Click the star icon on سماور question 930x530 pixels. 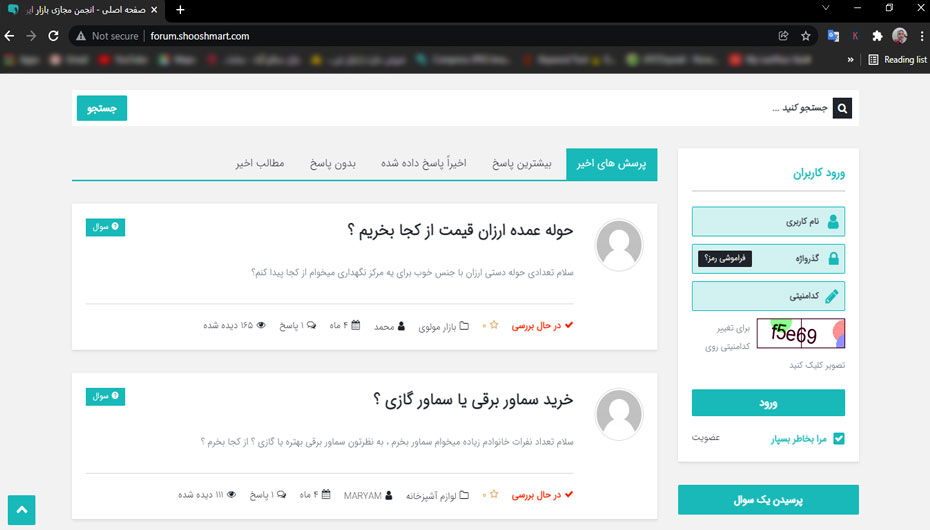(494, 494)
